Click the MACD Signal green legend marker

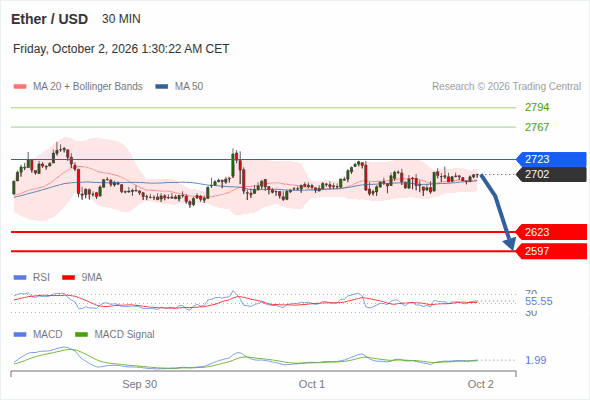point(82,335)
